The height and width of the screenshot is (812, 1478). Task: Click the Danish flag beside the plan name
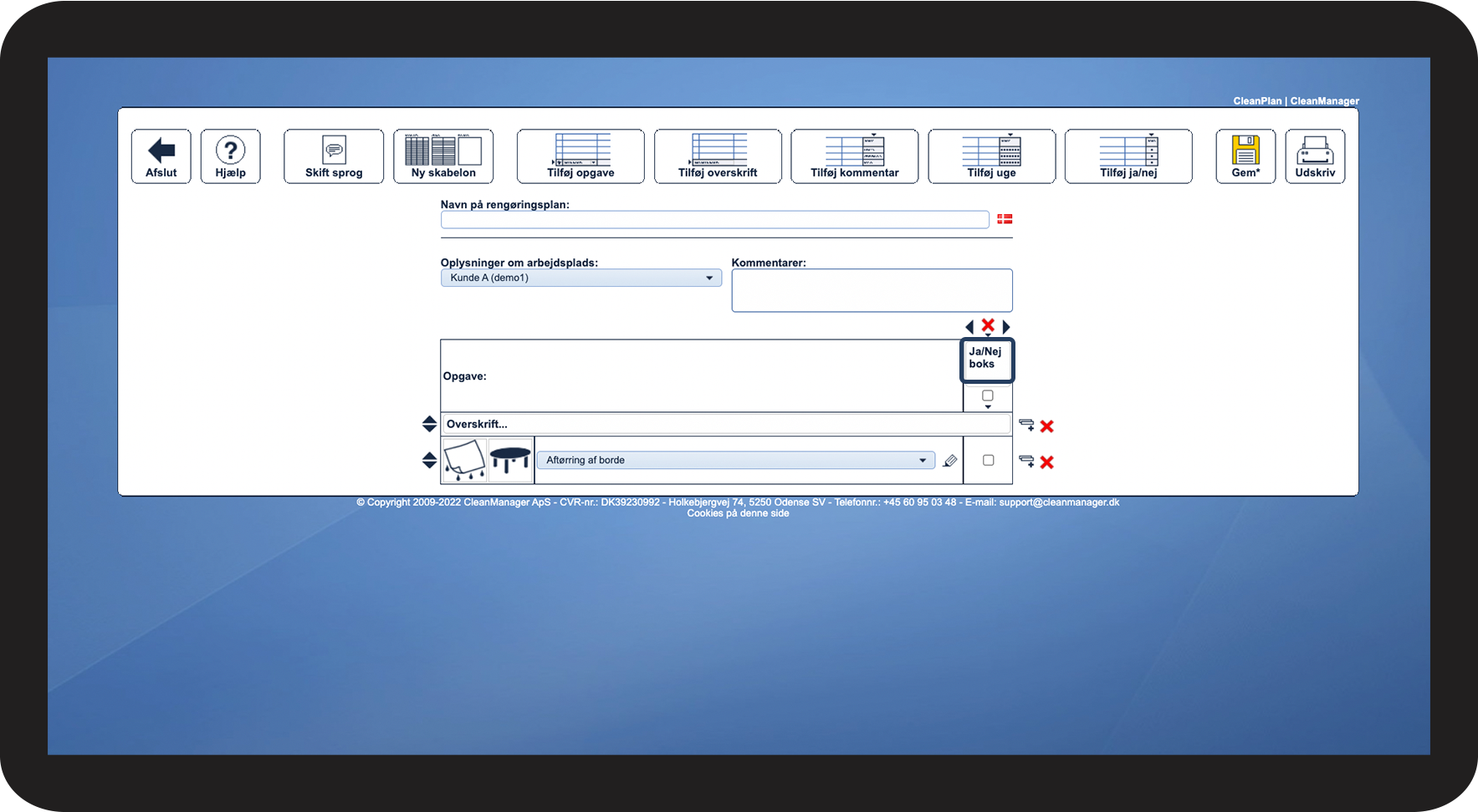click(x=1005, y=218)
